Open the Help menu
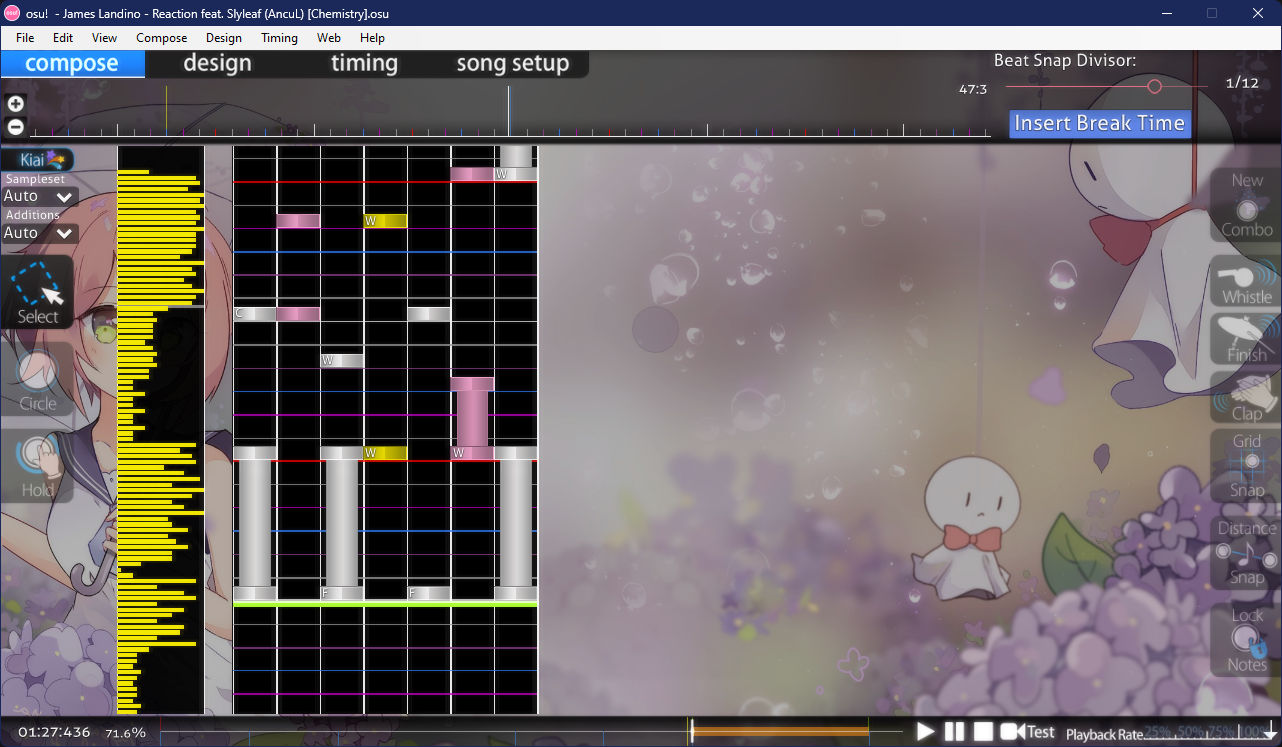This screenshot has width=1282, height=747. (372, 37)
